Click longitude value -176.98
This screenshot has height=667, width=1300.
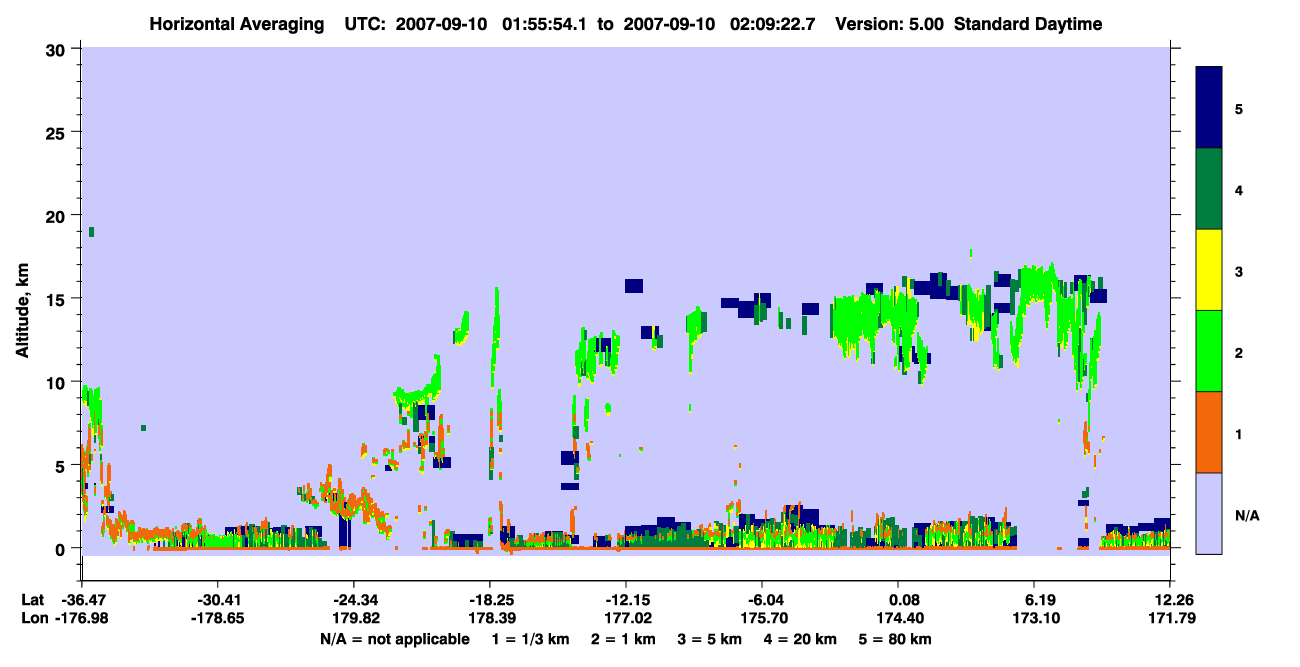[81, 619]
